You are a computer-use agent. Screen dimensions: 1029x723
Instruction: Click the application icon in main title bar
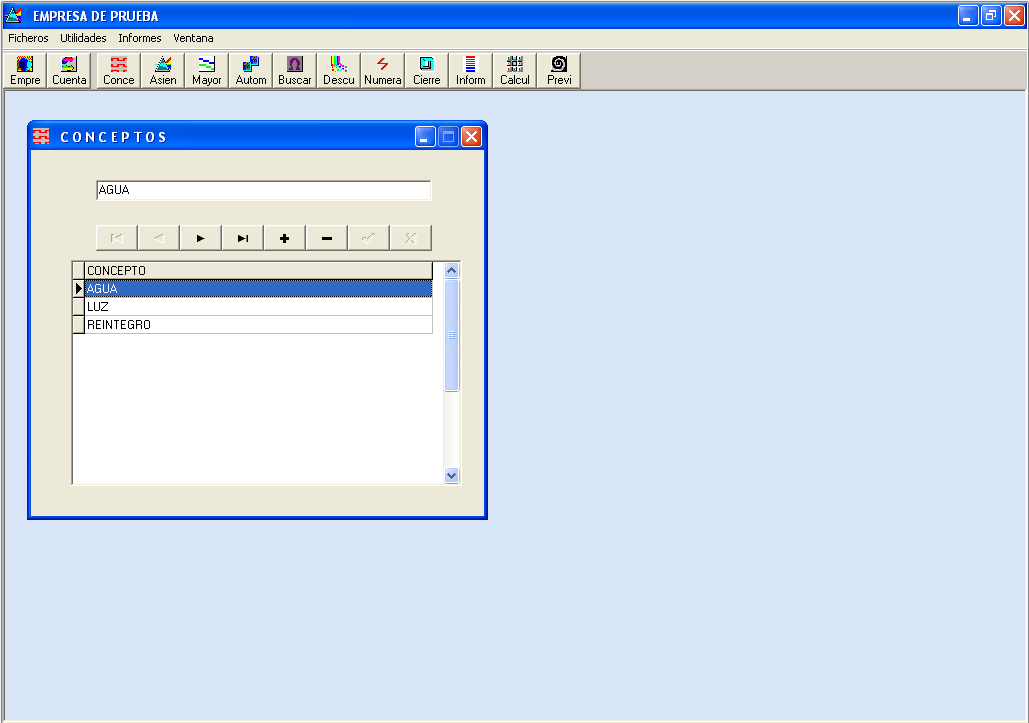(x=13, y=15)
